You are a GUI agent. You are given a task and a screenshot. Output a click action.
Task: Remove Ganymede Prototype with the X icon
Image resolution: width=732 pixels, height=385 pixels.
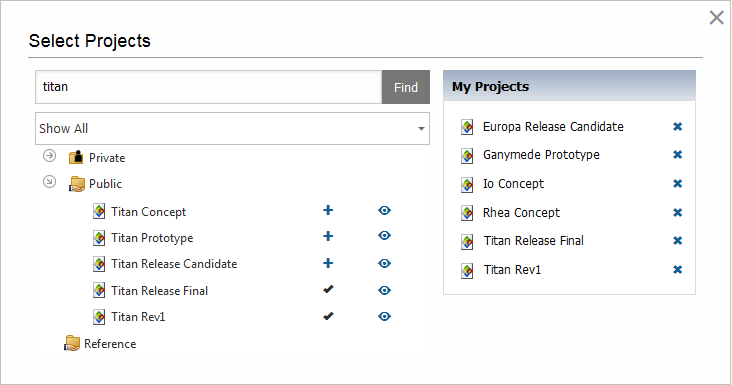point(677,154)
